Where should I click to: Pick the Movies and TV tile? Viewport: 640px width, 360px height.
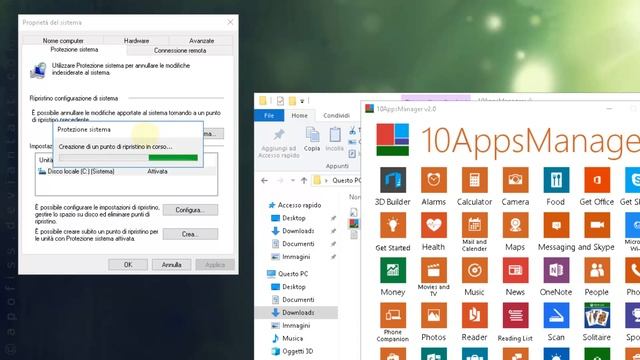click(x=433, y=270)
